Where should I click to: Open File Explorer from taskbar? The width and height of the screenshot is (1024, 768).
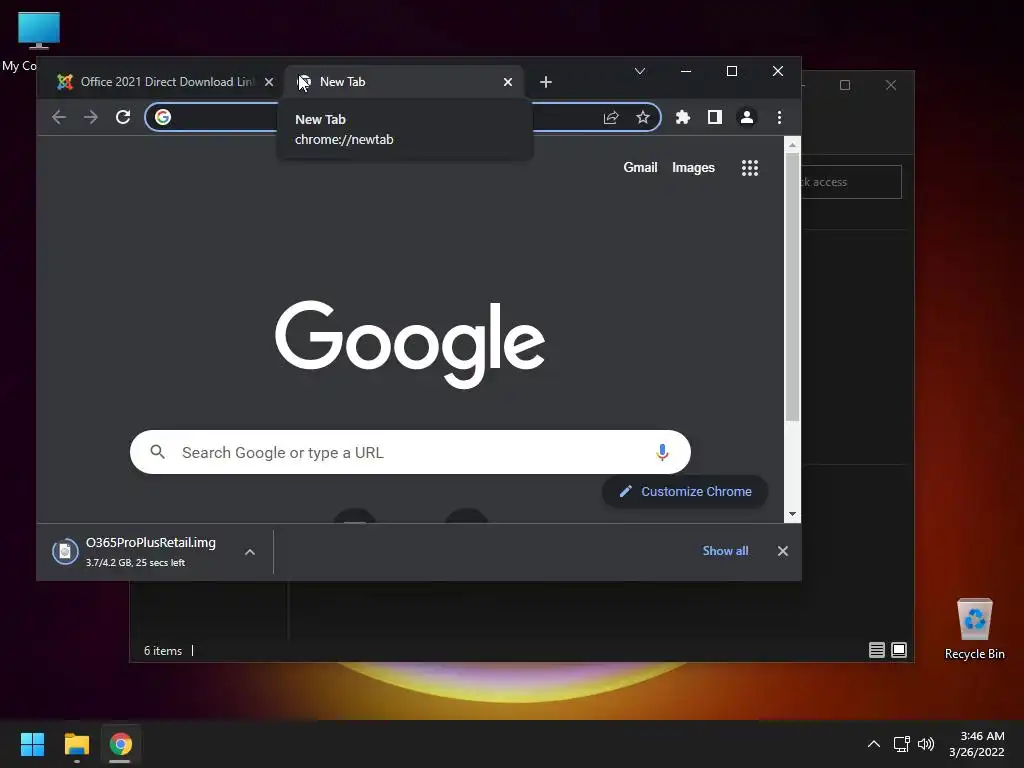(76, 744)
